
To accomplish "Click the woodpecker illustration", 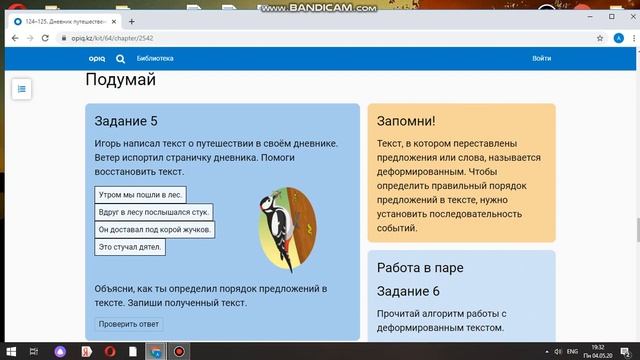I will pos(287,229).
